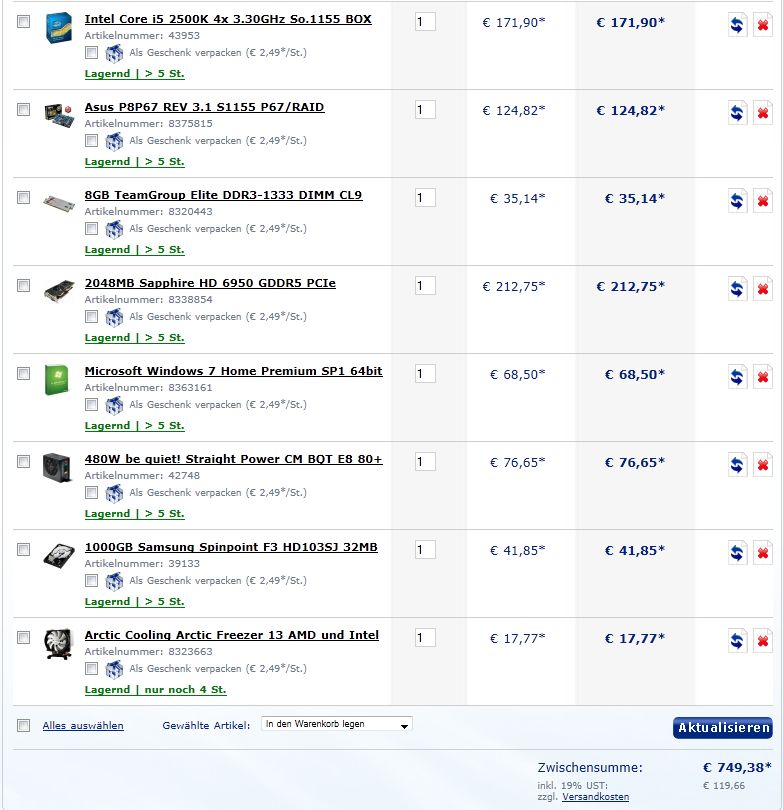Click quantity field of TeamGroup Elite RAM
The width and height of the screenshot is (783, 810).
tap(425, 197)
